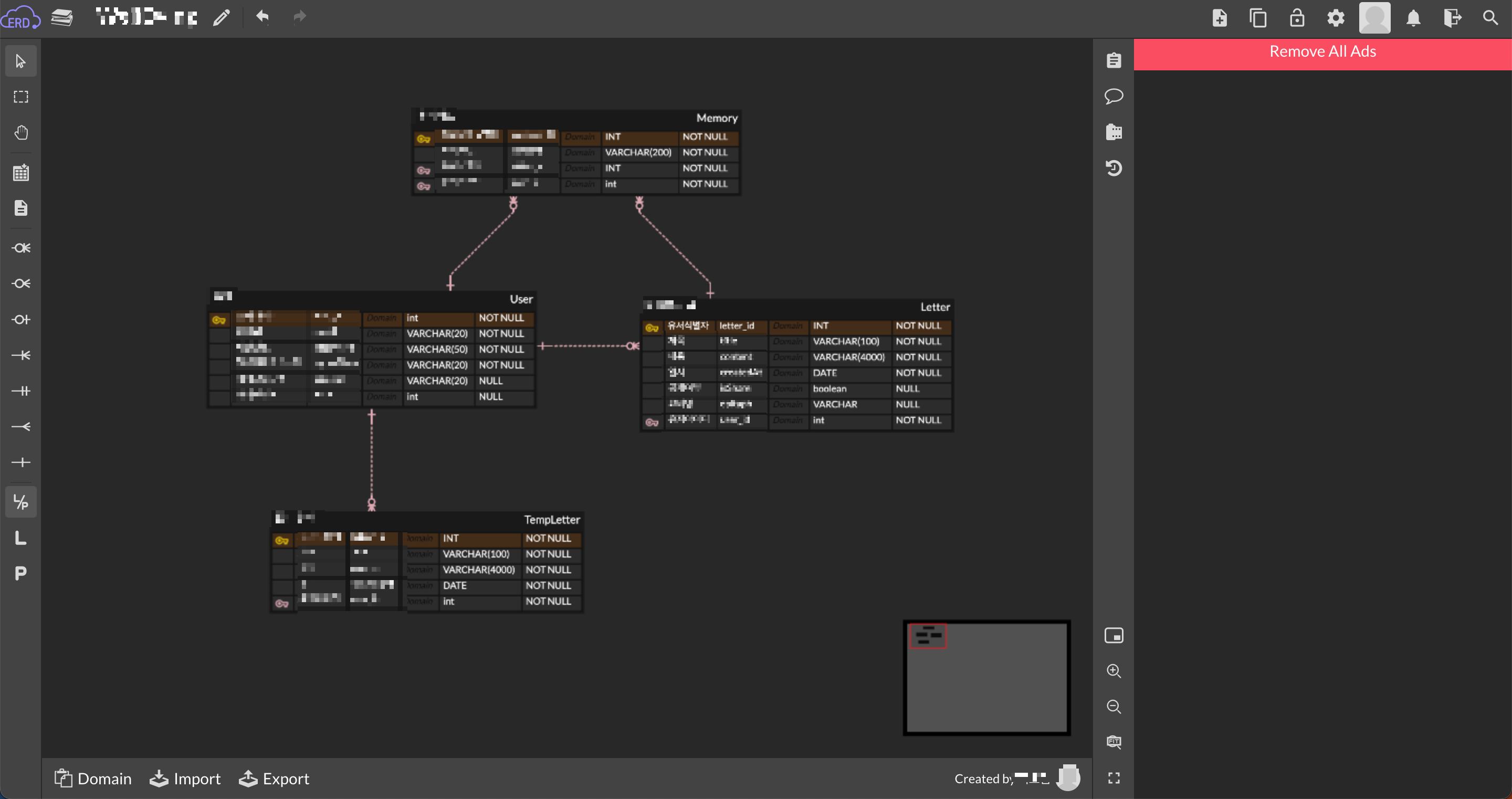This screenshot has width=1512, height=799.
Task: Select the hand pan tool
Action: [x=20, y=133]
